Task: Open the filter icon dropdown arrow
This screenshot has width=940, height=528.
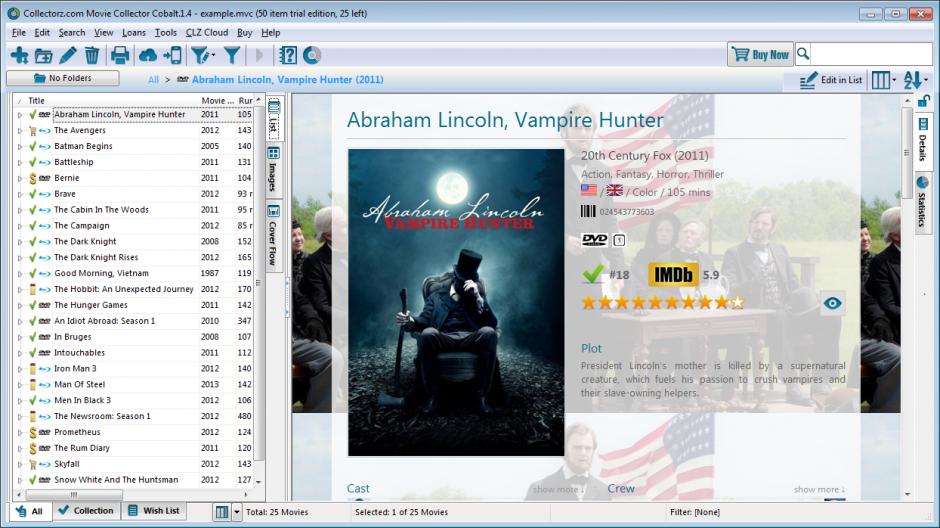Action: click(213, 56)
